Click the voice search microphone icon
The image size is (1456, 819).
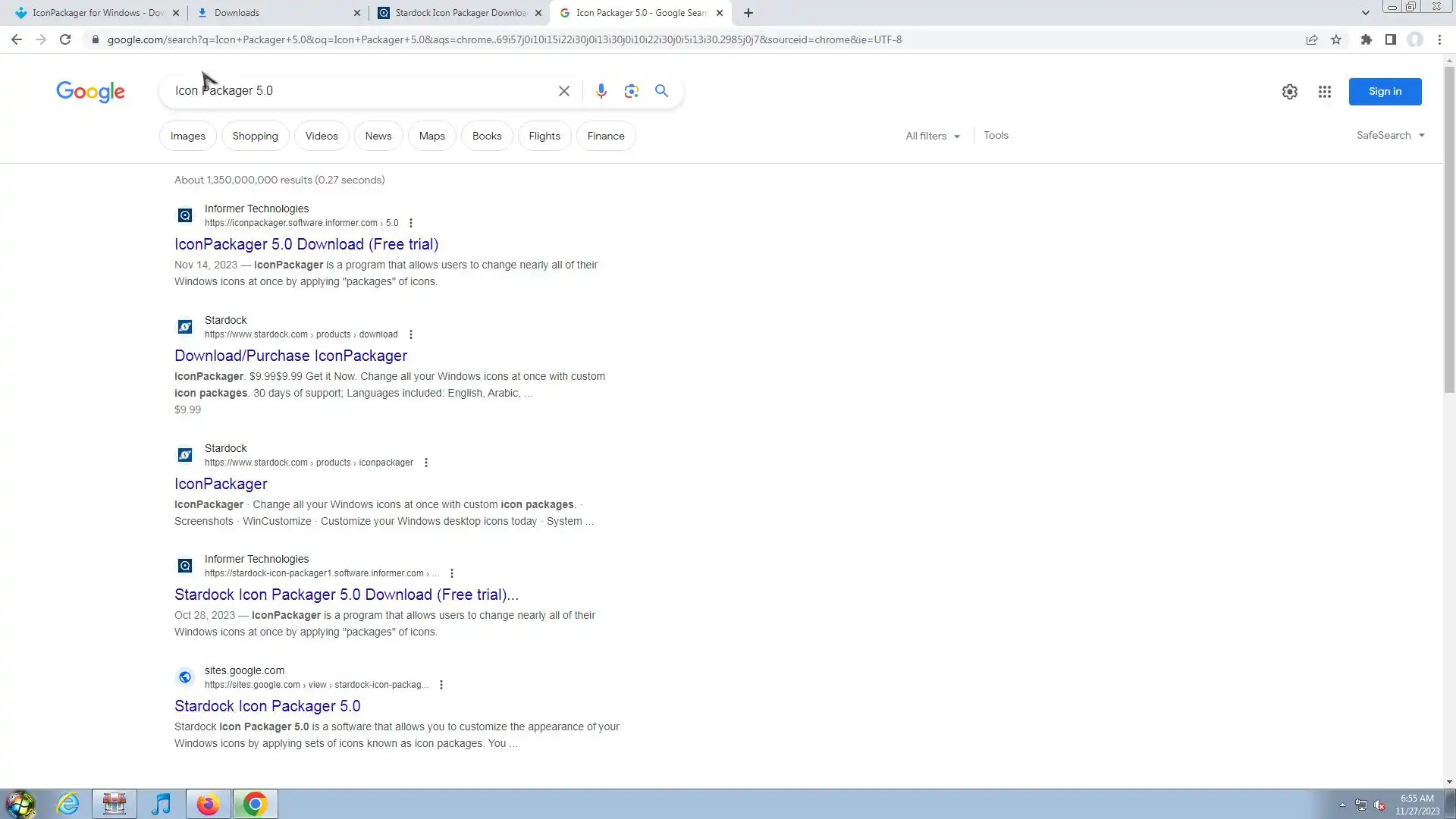[x=601, y=91]
